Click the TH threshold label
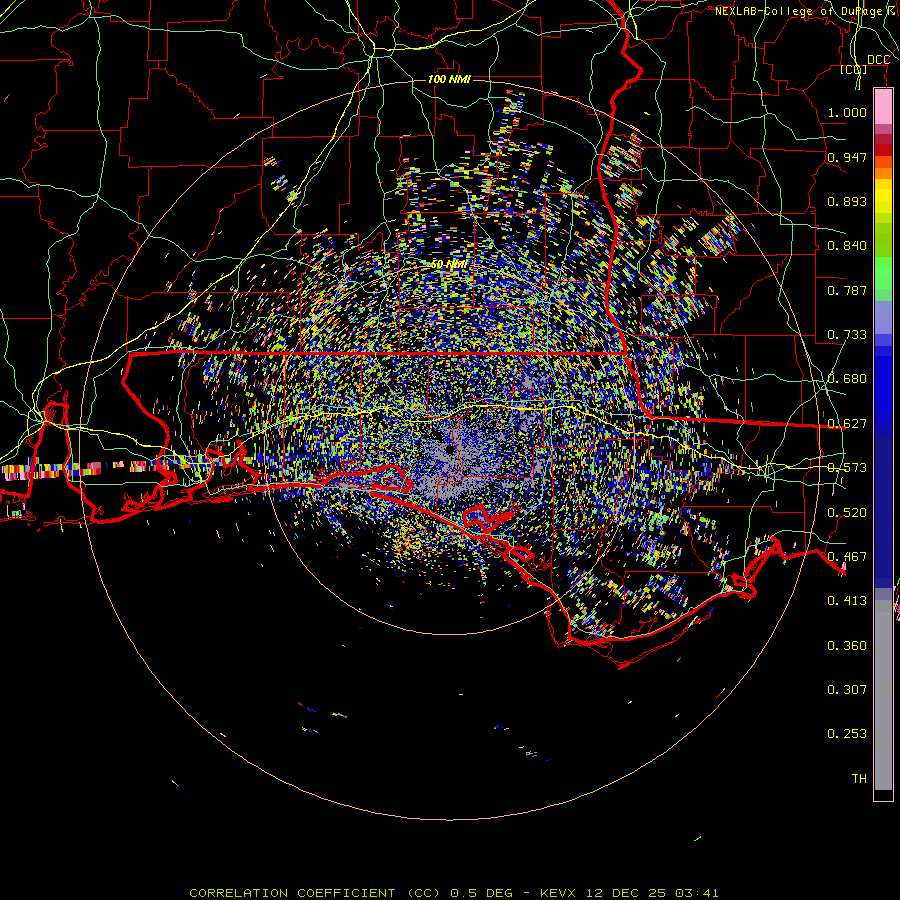 point(859,779)
